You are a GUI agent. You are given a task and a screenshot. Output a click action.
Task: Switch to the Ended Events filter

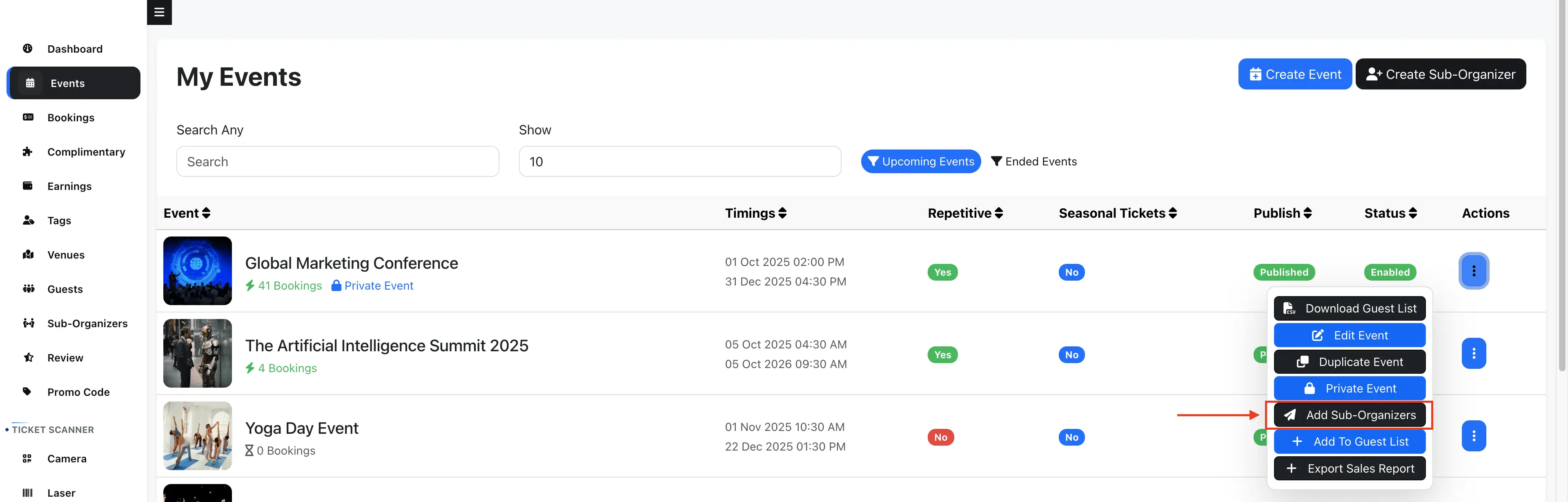pos(1033,161)
